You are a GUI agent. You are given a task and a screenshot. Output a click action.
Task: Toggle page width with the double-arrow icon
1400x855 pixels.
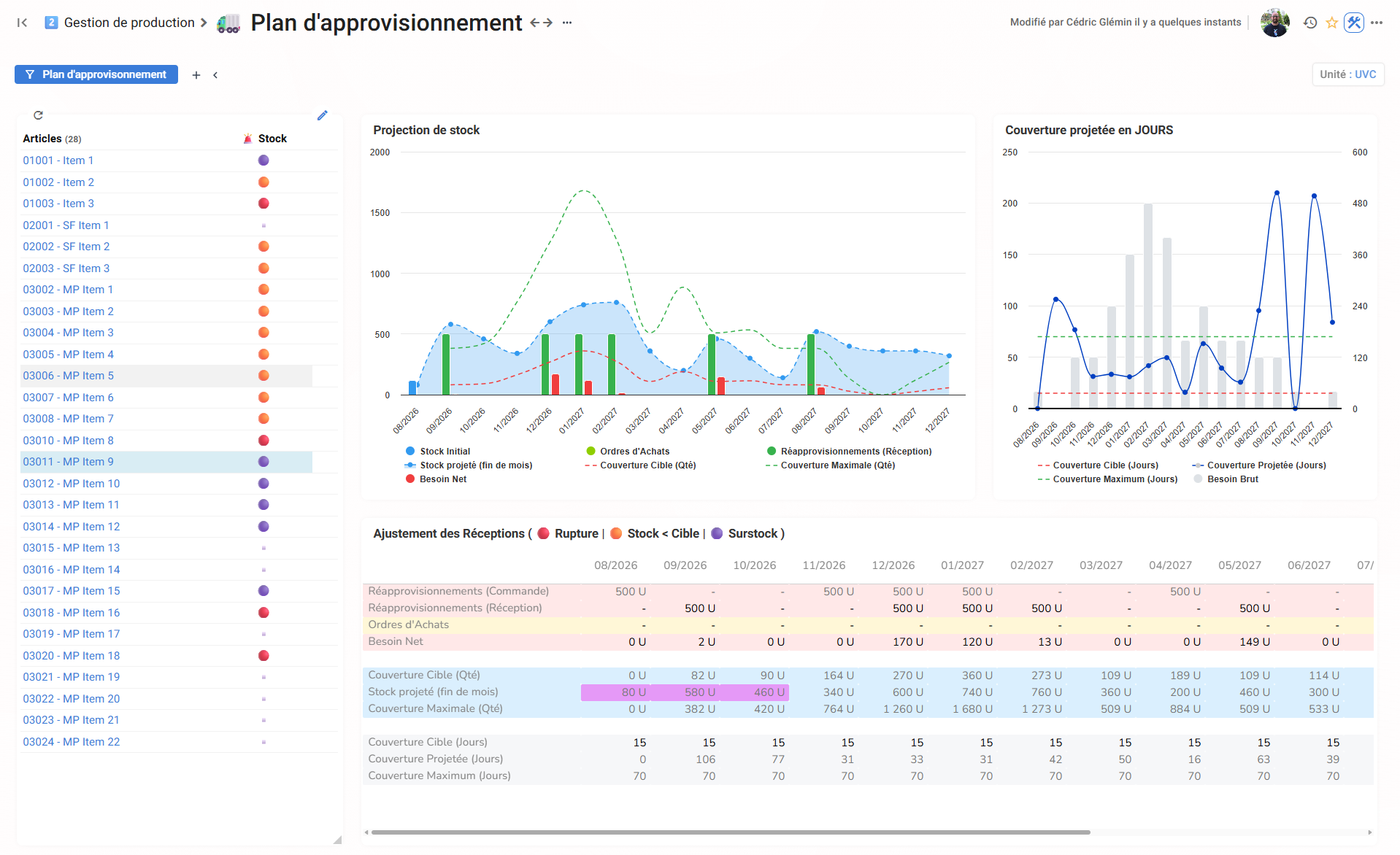click(x=541, y=23)
